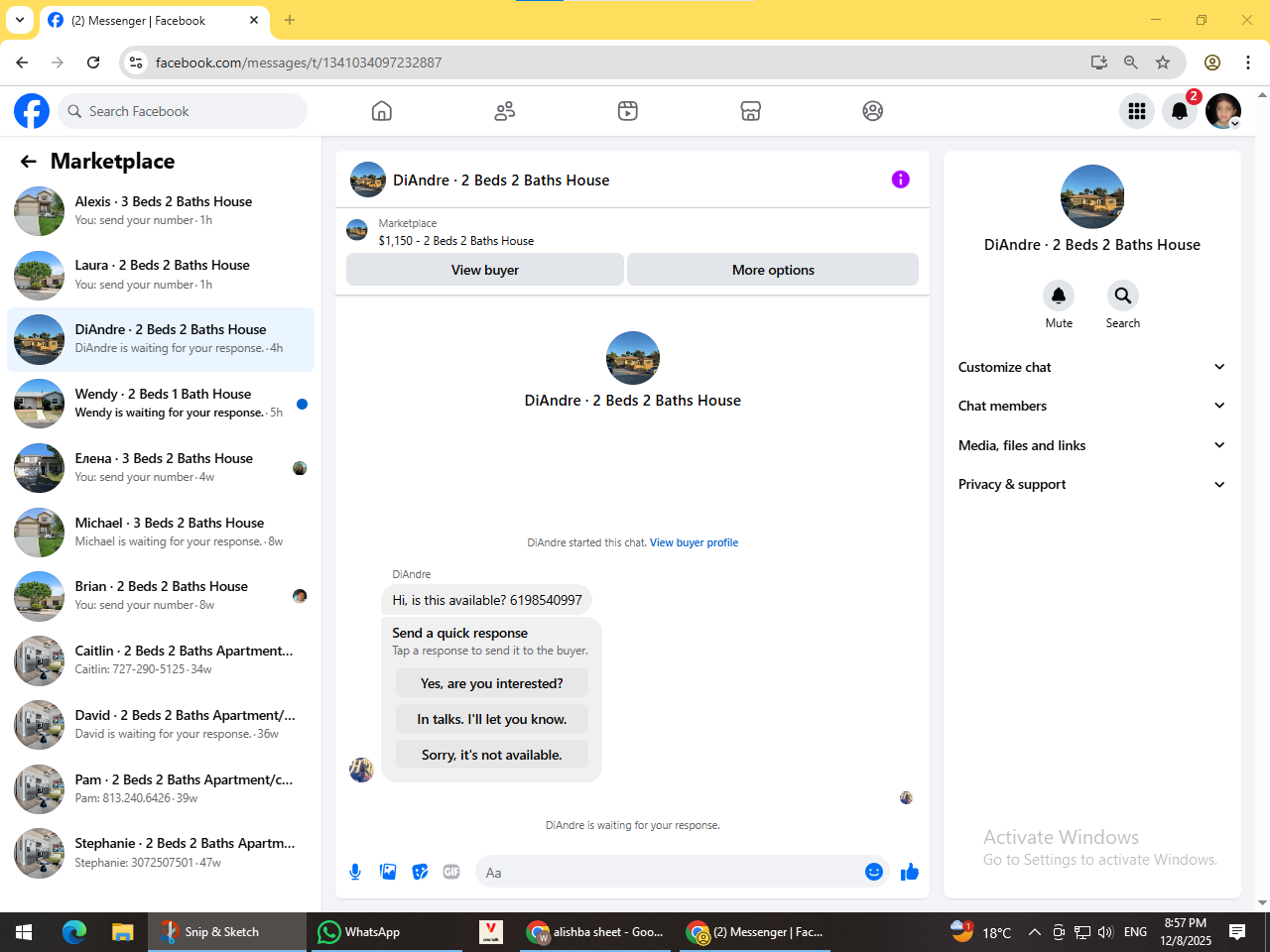Record a voice clip with microphone icon
This screenshot has width=1270, height=952.
pos(355,872)
